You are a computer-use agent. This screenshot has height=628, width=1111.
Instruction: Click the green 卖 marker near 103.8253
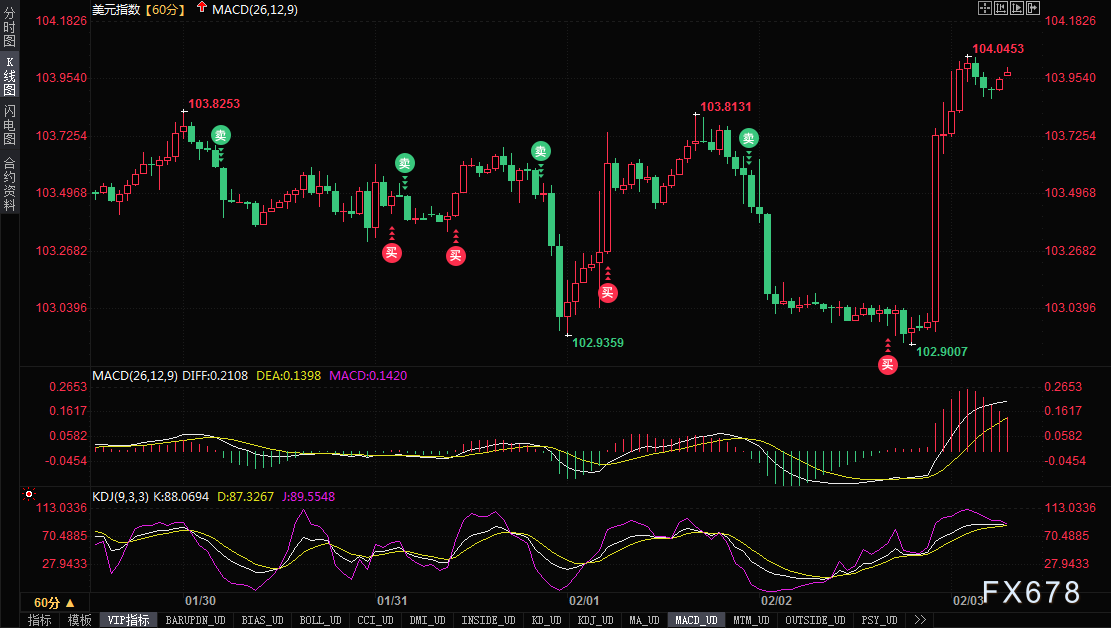pos(220,135)
